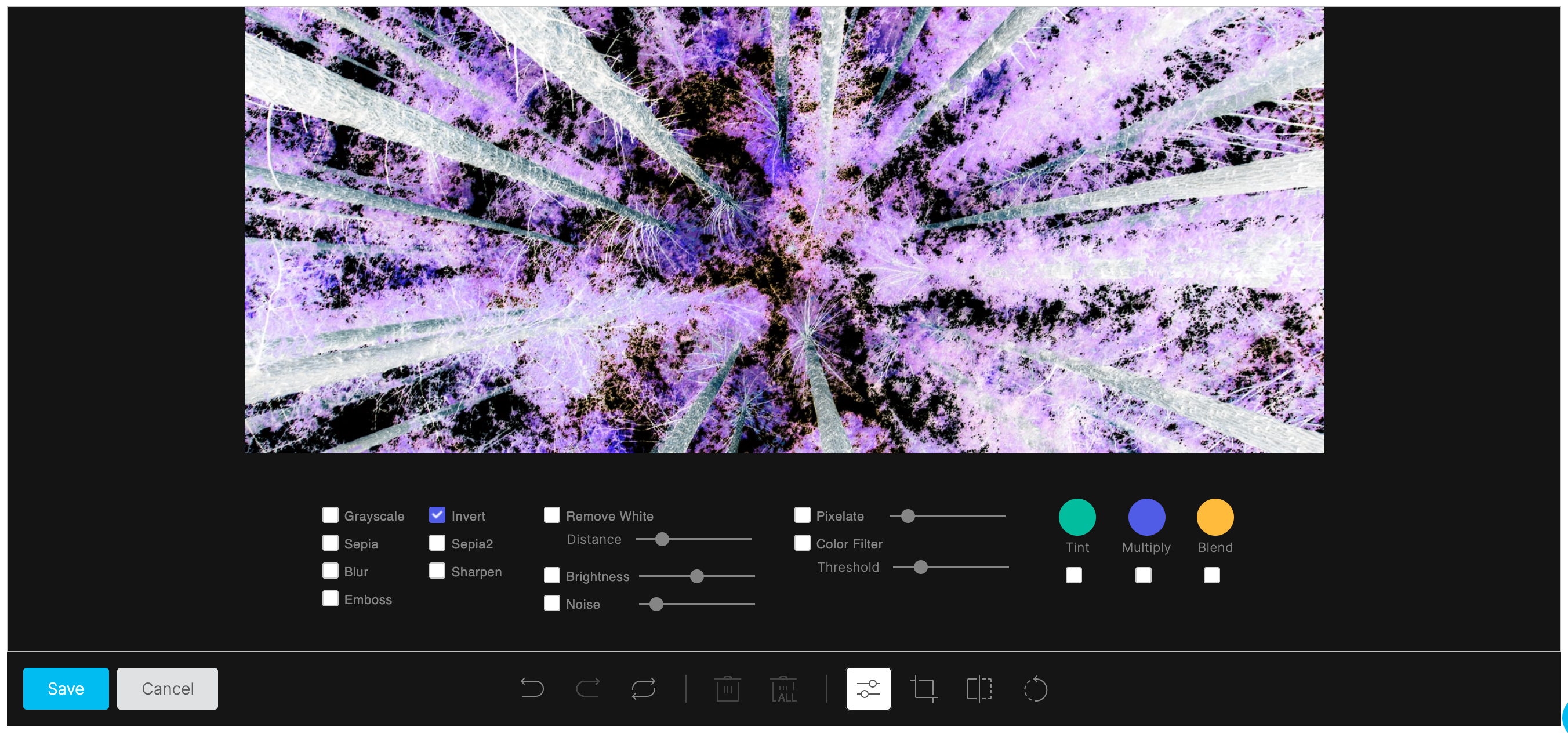The width and height of the screenshot is (1568, 734).
Task: Select the Crop tool icon
Action: [925, 688]
